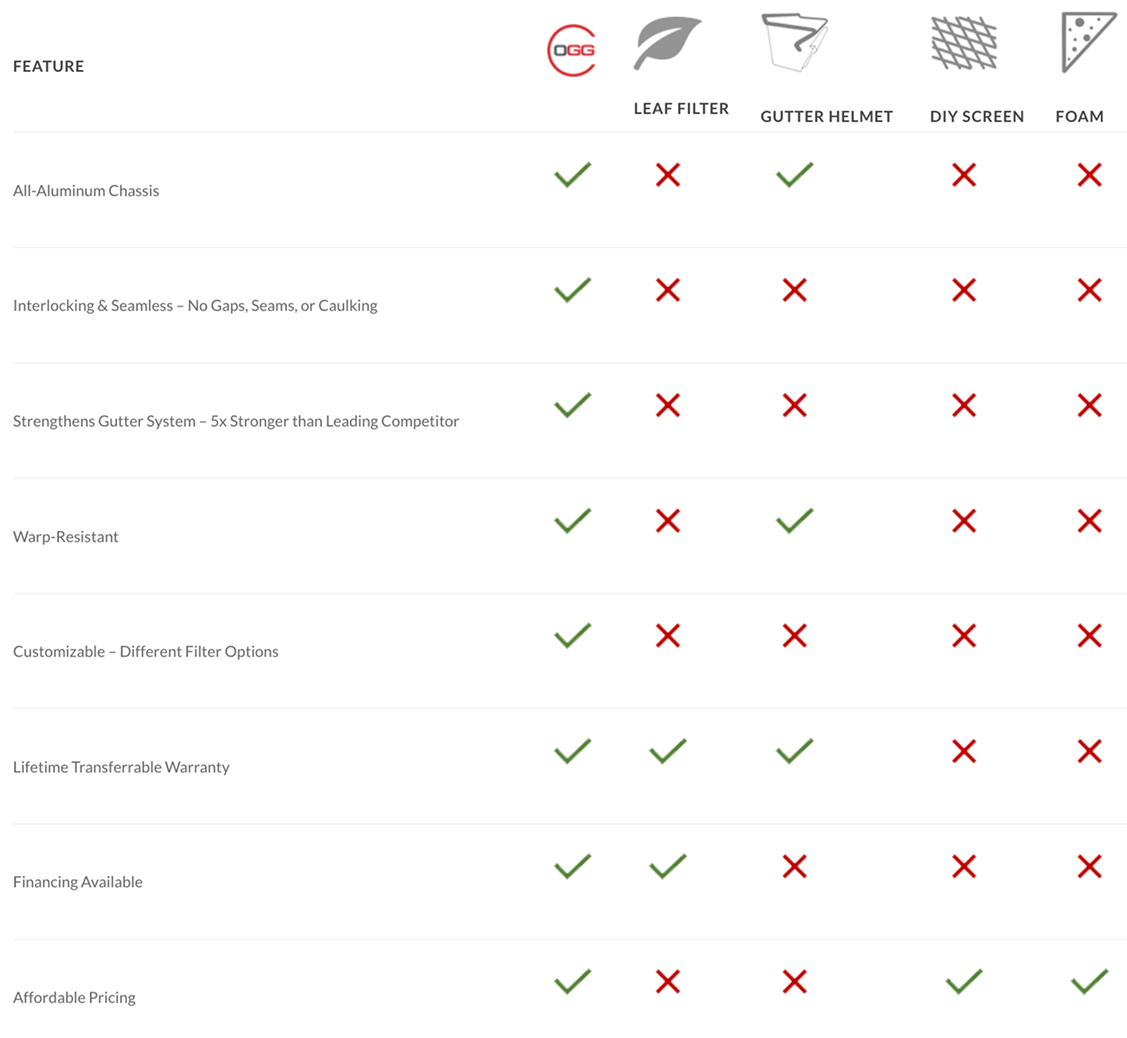Click the FEATURE header label
This screenshot has width=1127, height=1038.
pos(48,67)
